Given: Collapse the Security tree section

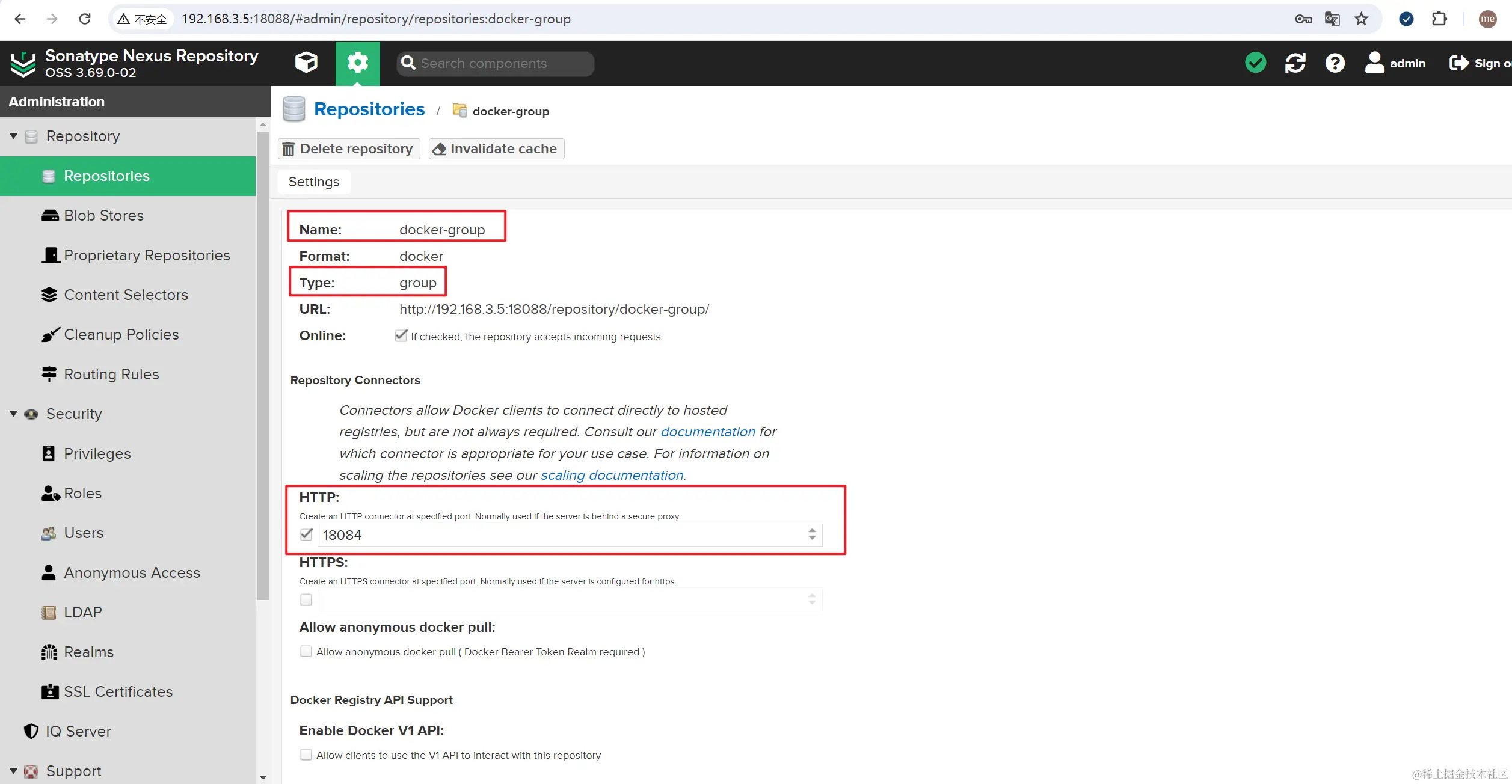Looking at the screenshot, I should pyautogui.click(x=13, y=414).
